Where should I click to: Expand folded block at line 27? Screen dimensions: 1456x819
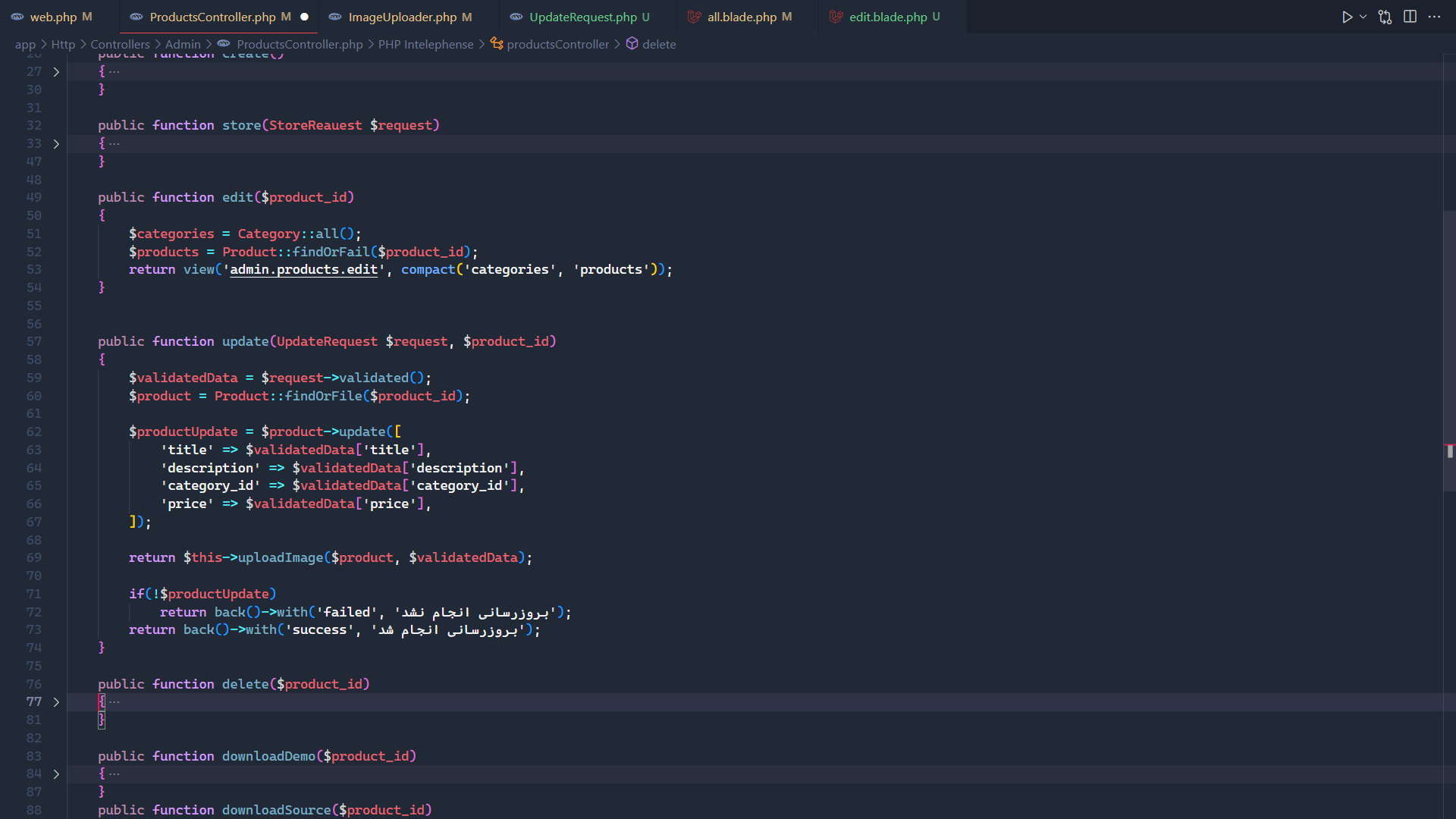pos(56,72)
